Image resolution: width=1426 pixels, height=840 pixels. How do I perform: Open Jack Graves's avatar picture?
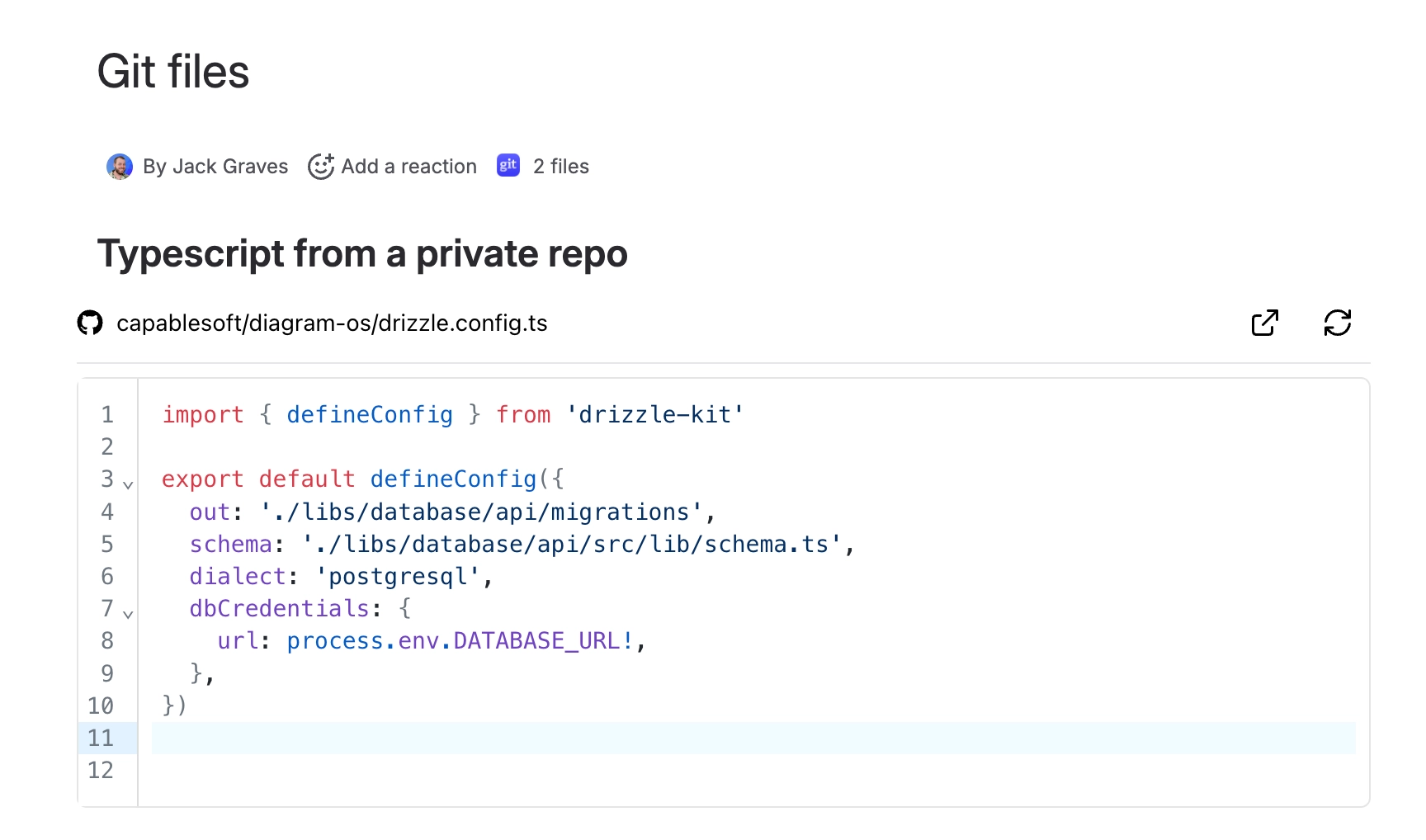click(x=120, y=166)
